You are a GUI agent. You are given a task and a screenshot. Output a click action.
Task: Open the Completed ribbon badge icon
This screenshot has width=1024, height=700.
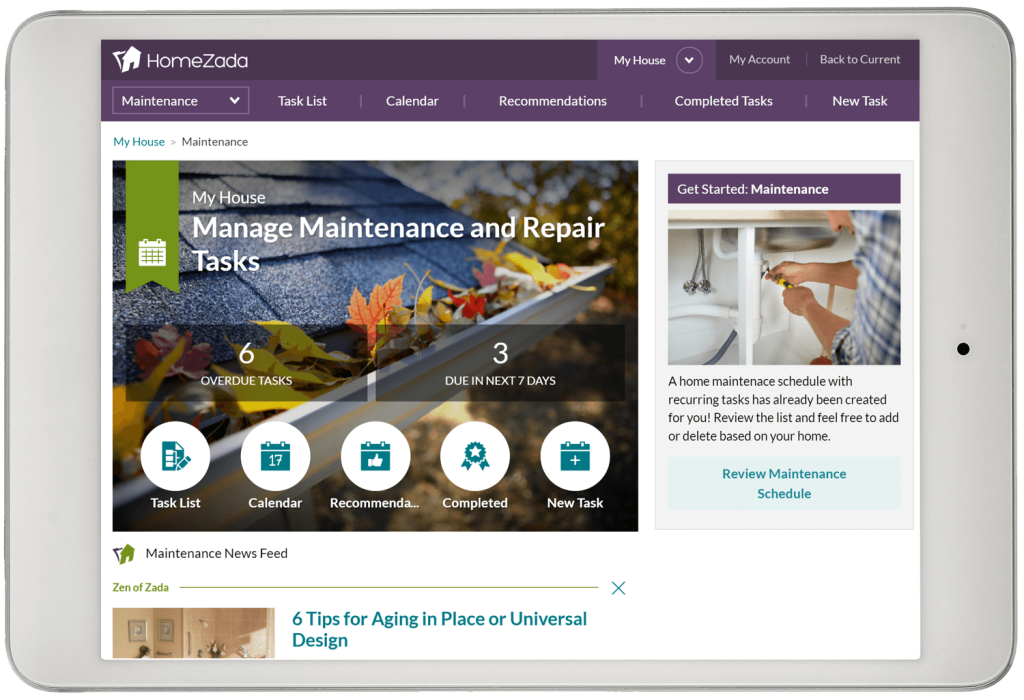pos(475,456)
